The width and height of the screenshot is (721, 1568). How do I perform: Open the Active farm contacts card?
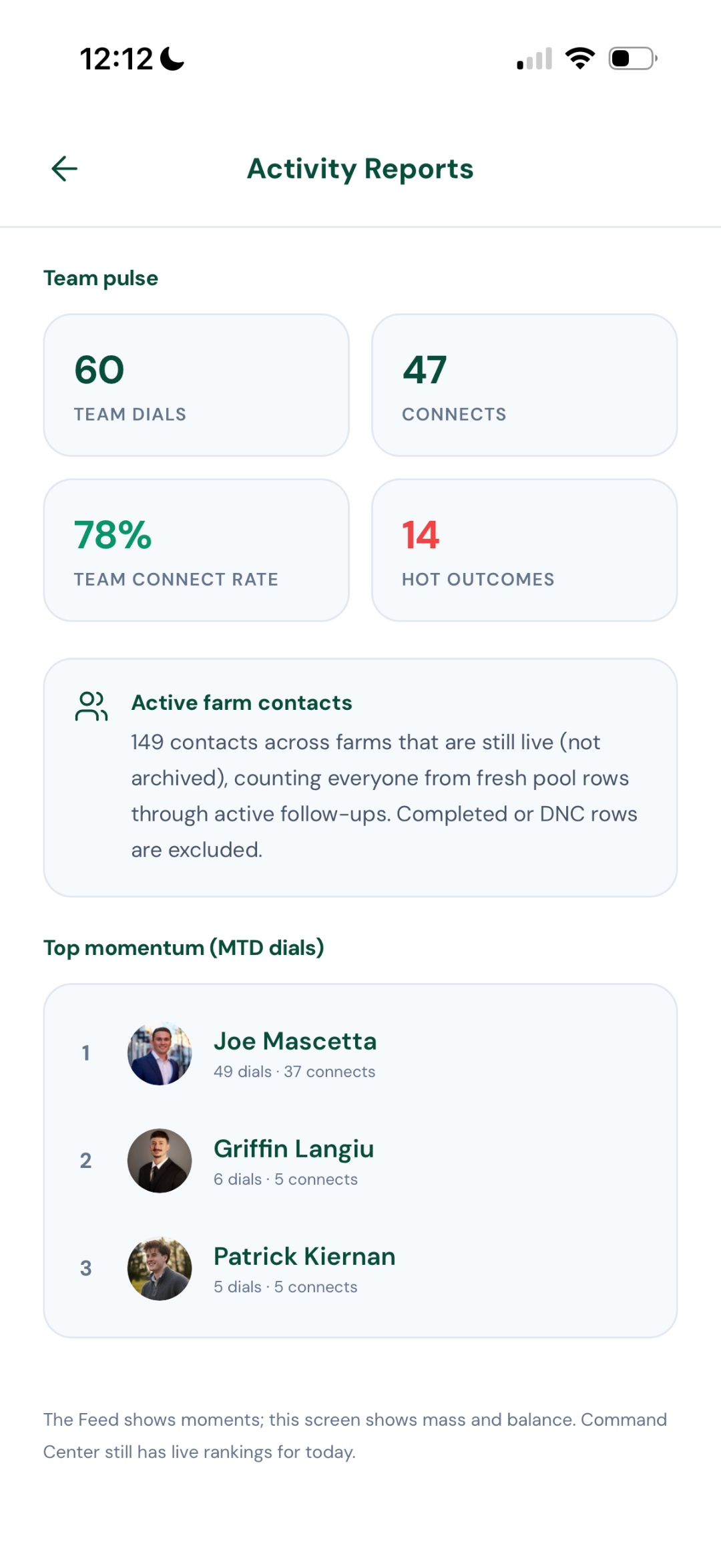tap(360, 775)
